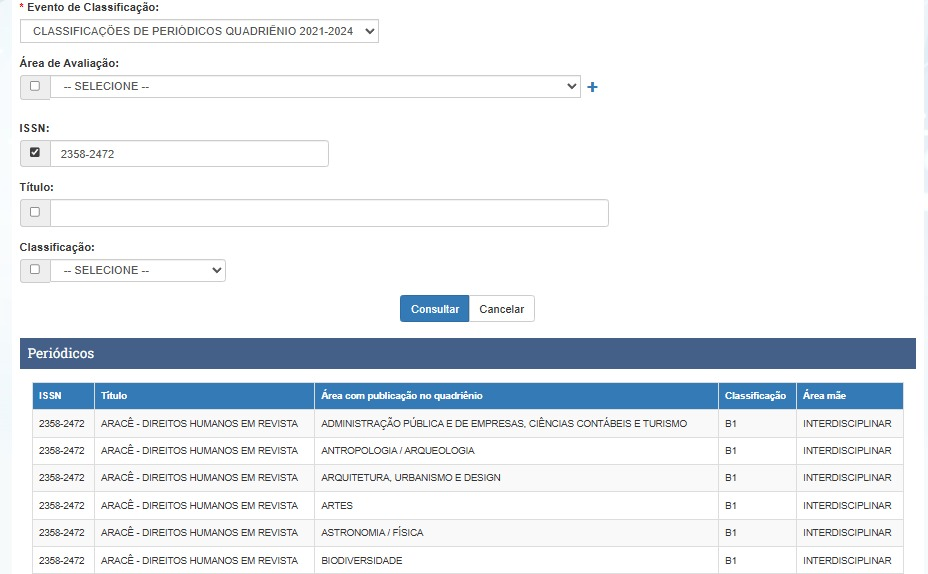
Task: Open the Classificação dropdown
Action: click(x=138, y=270)
